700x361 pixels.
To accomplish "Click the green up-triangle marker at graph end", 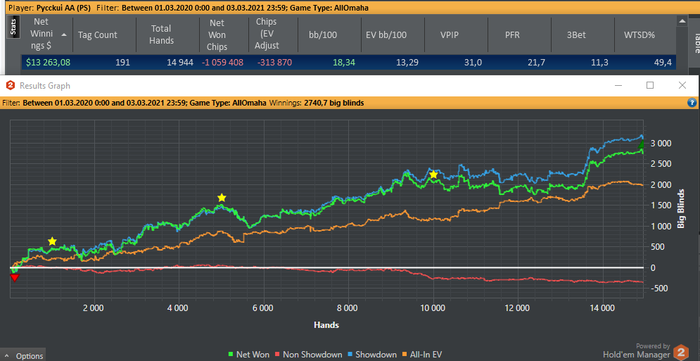I will [642, 145].
